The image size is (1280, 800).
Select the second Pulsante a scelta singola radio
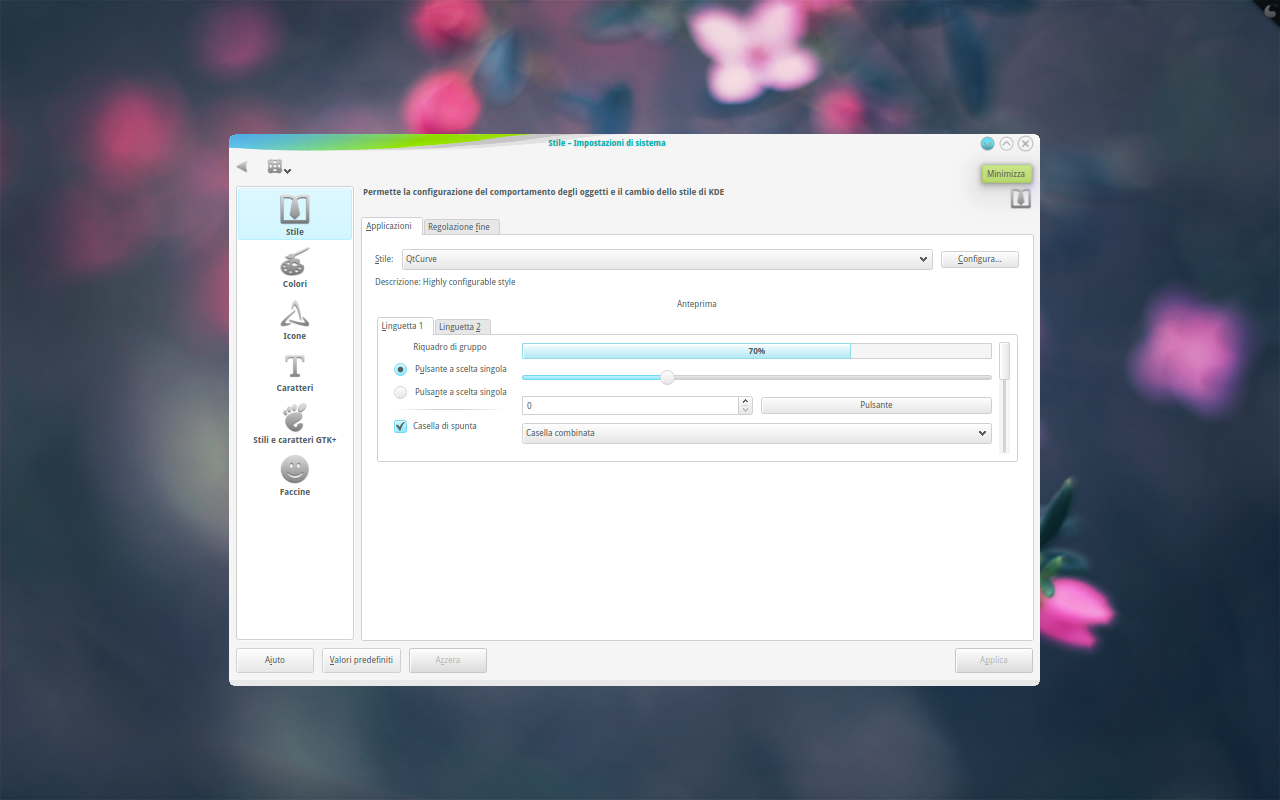pyautogui.click(x=400, y=392)
